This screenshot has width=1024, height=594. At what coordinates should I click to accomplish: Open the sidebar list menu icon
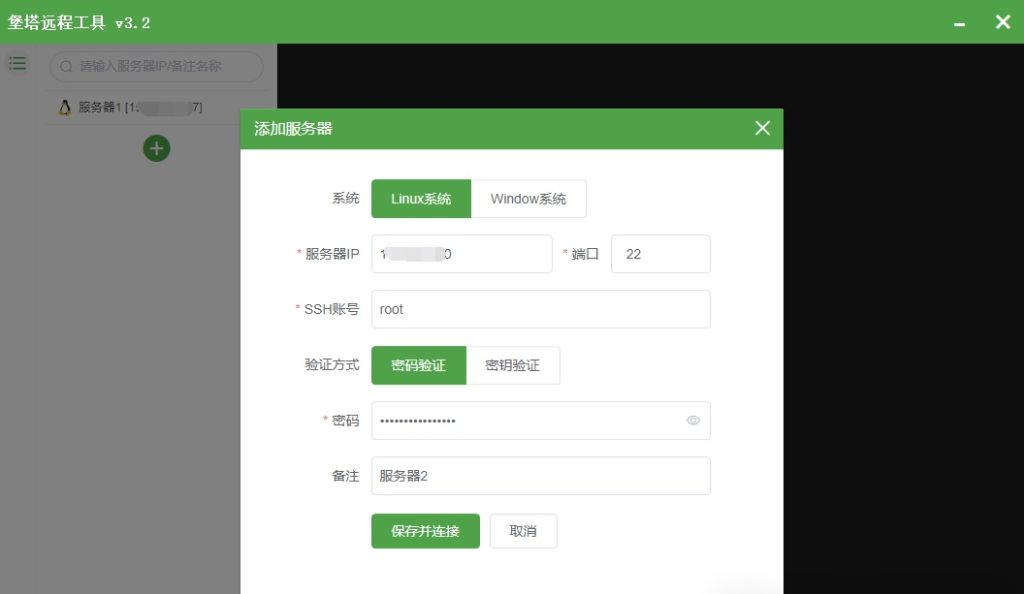pos(18,62)
